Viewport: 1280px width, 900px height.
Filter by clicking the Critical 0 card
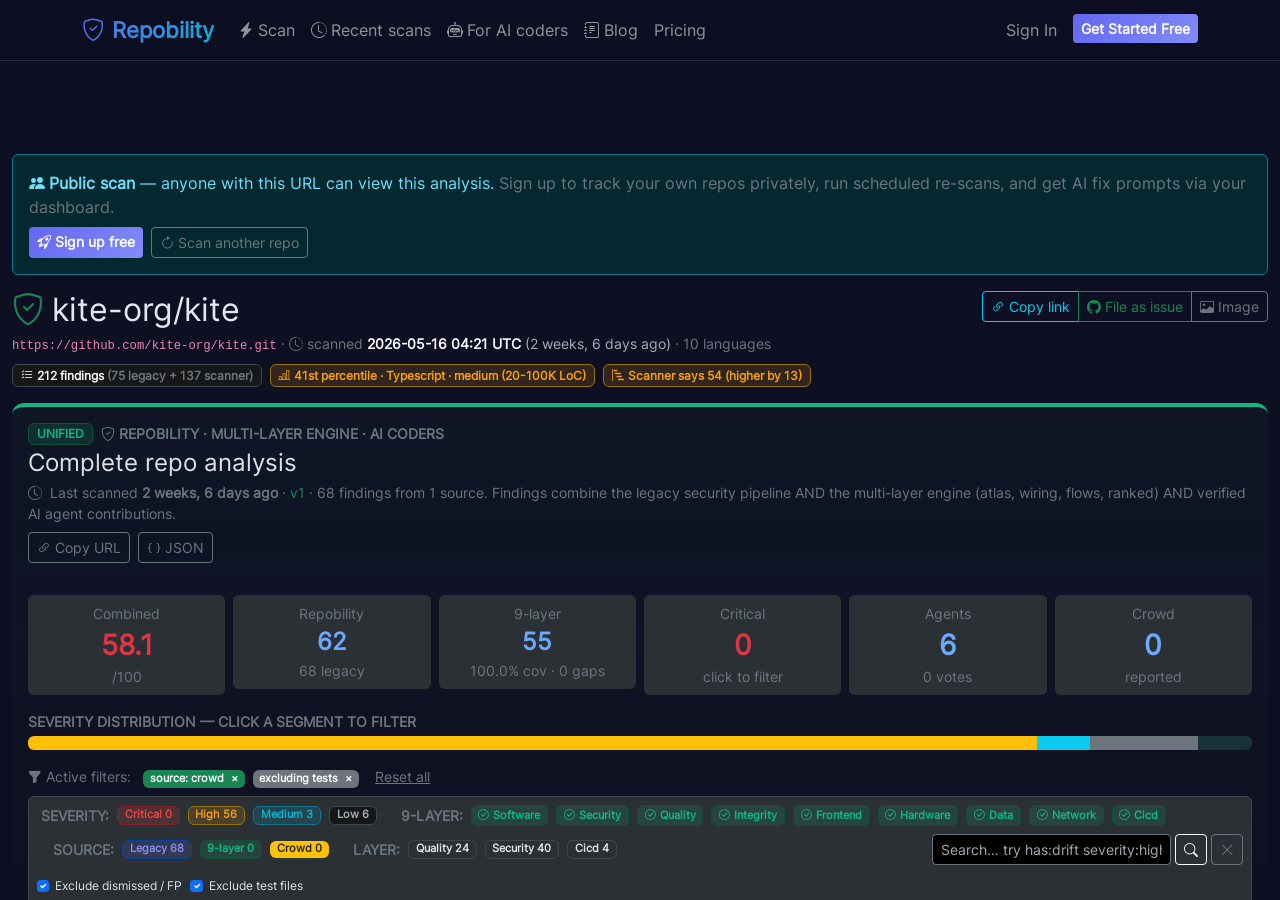click(742, 645)
